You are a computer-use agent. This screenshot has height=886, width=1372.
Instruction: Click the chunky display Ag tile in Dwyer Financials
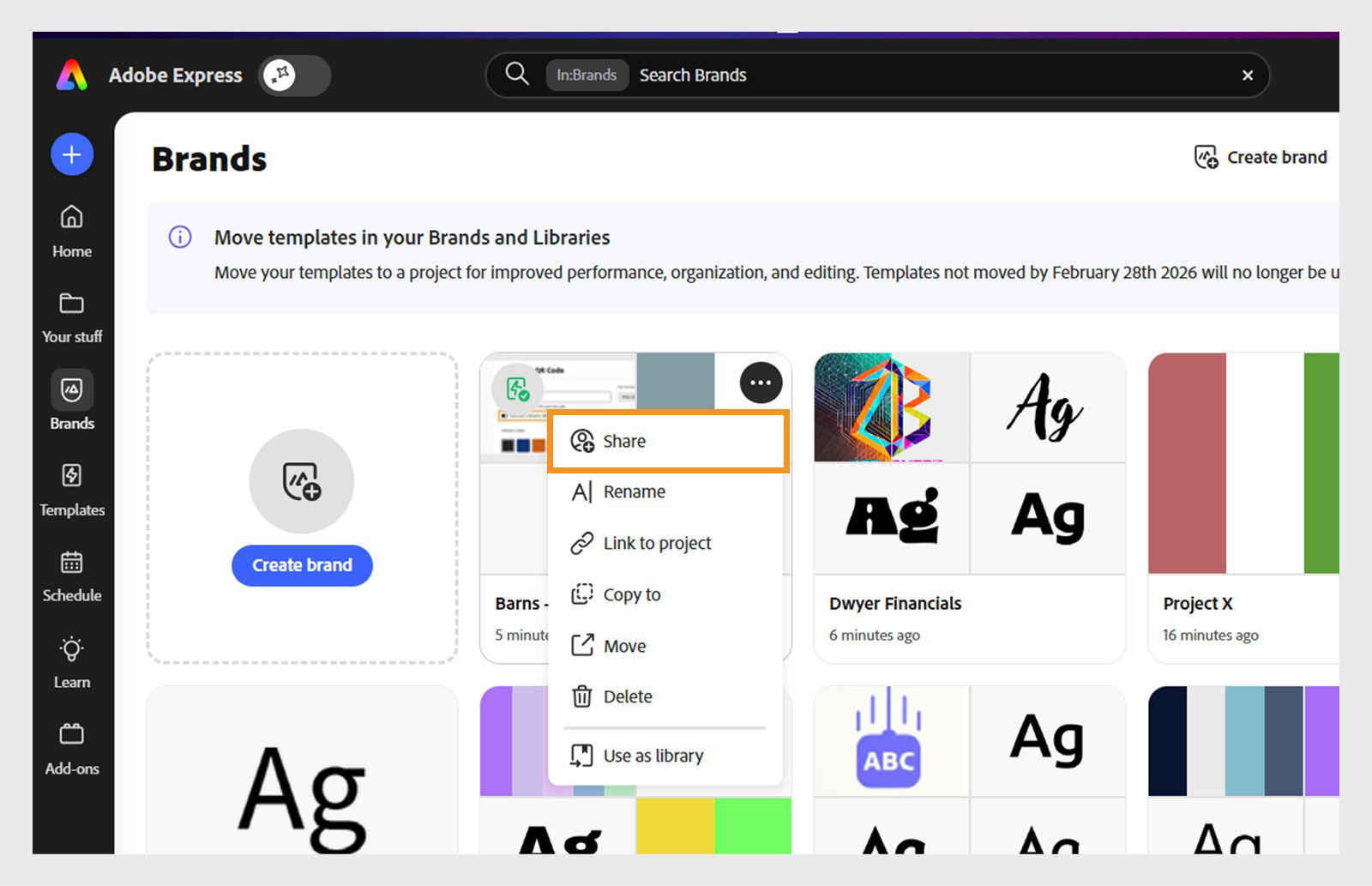point(892,518)
